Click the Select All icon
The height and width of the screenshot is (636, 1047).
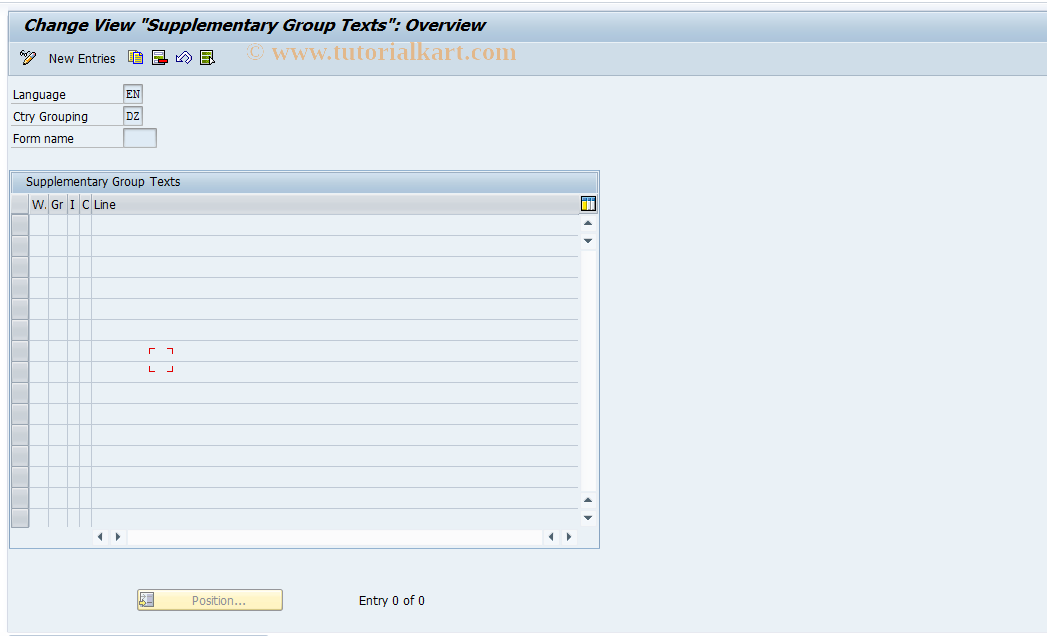tap(208, 58)
